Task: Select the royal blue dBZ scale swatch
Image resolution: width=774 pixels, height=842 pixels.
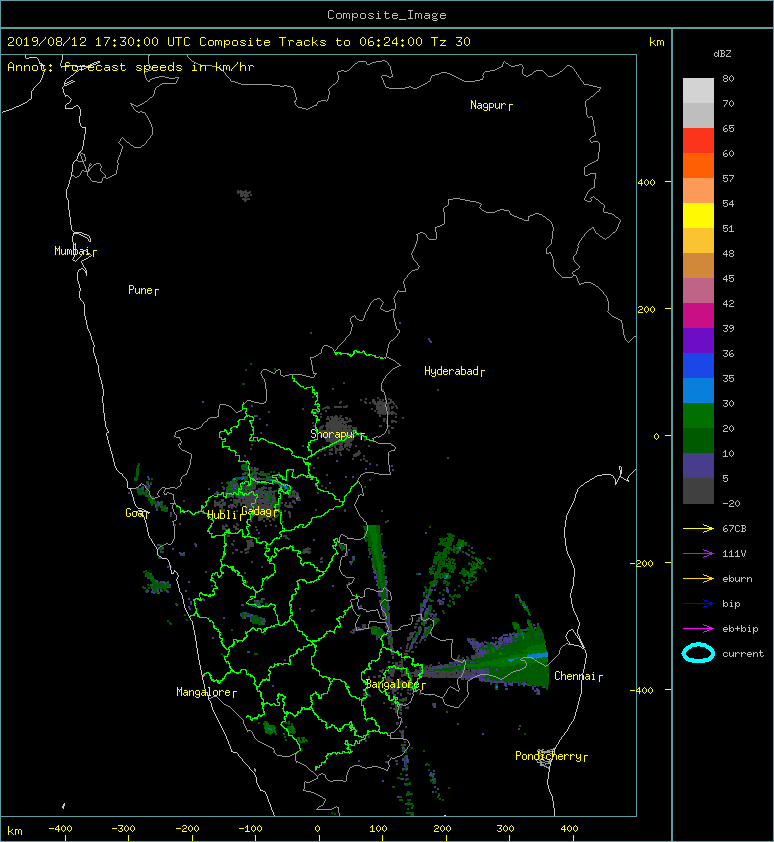Action: click(x=698, y=366)
